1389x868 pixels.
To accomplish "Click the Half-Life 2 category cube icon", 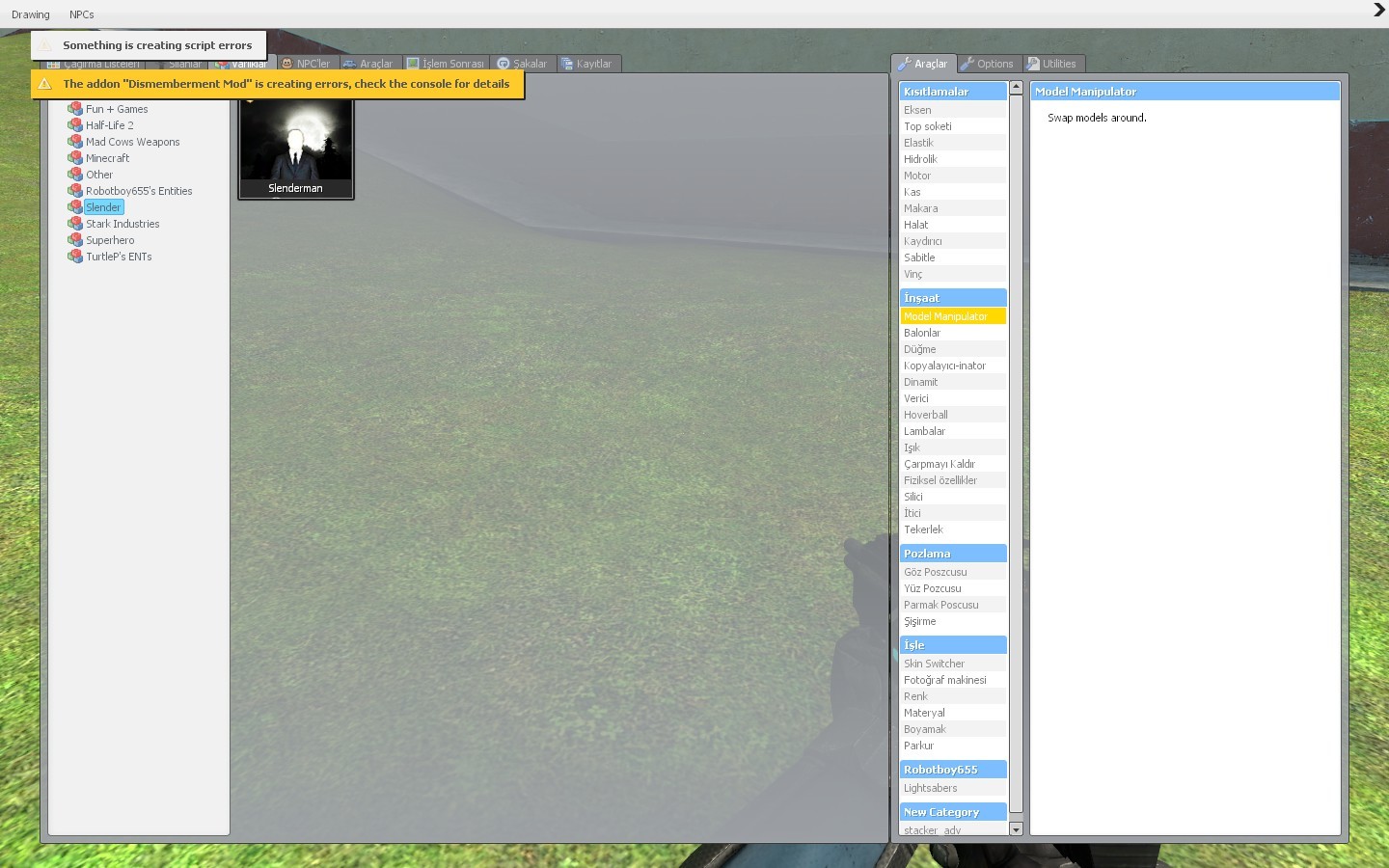I will tap(74, 125).
